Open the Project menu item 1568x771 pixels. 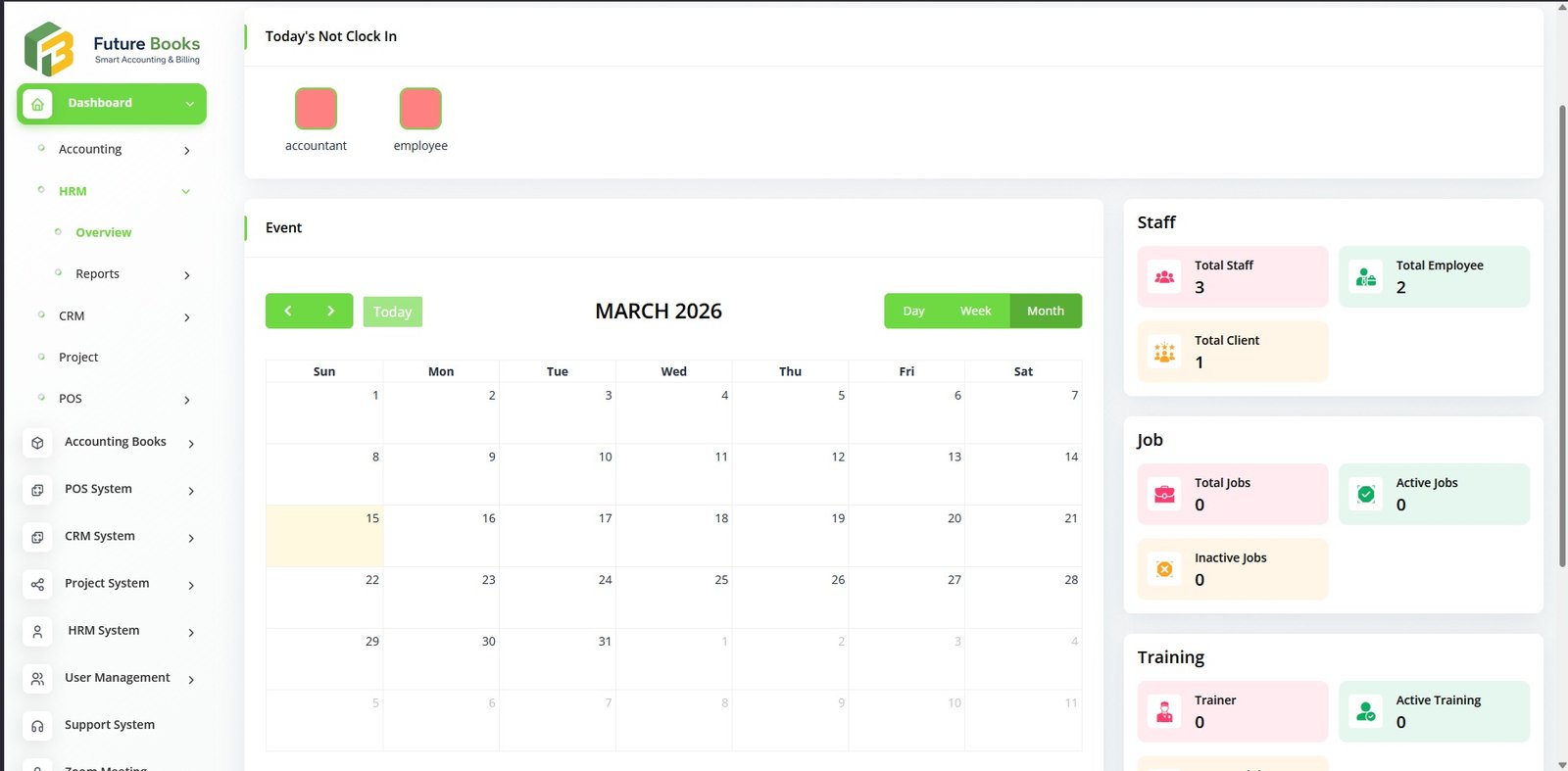(x=78, y=358)
